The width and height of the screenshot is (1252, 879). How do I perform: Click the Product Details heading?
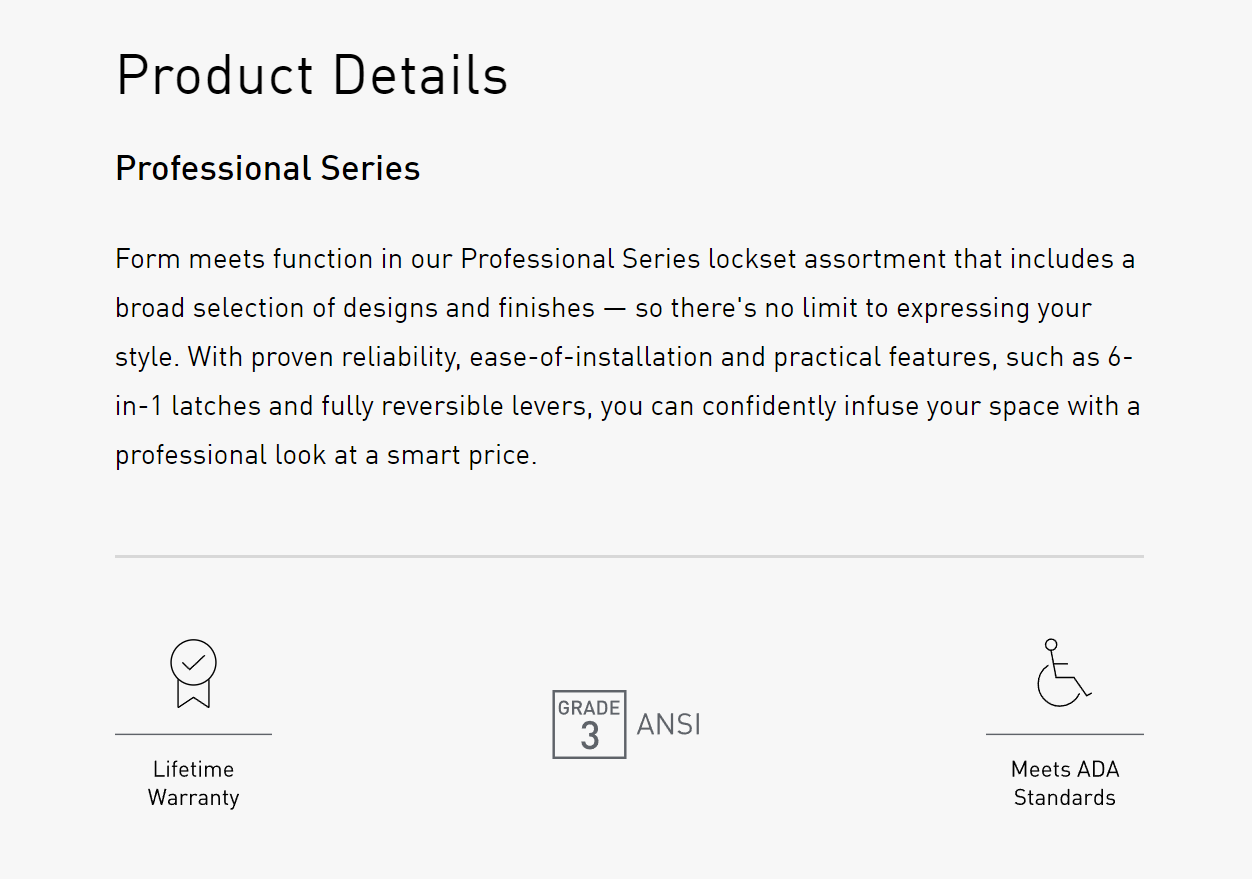point(312,75)
